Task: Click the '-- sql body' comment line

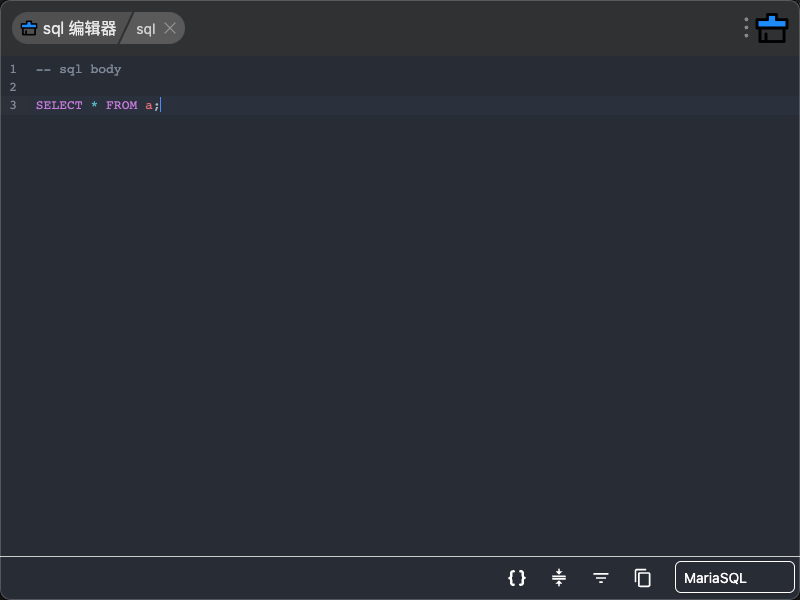Action: tap(79, 69)
